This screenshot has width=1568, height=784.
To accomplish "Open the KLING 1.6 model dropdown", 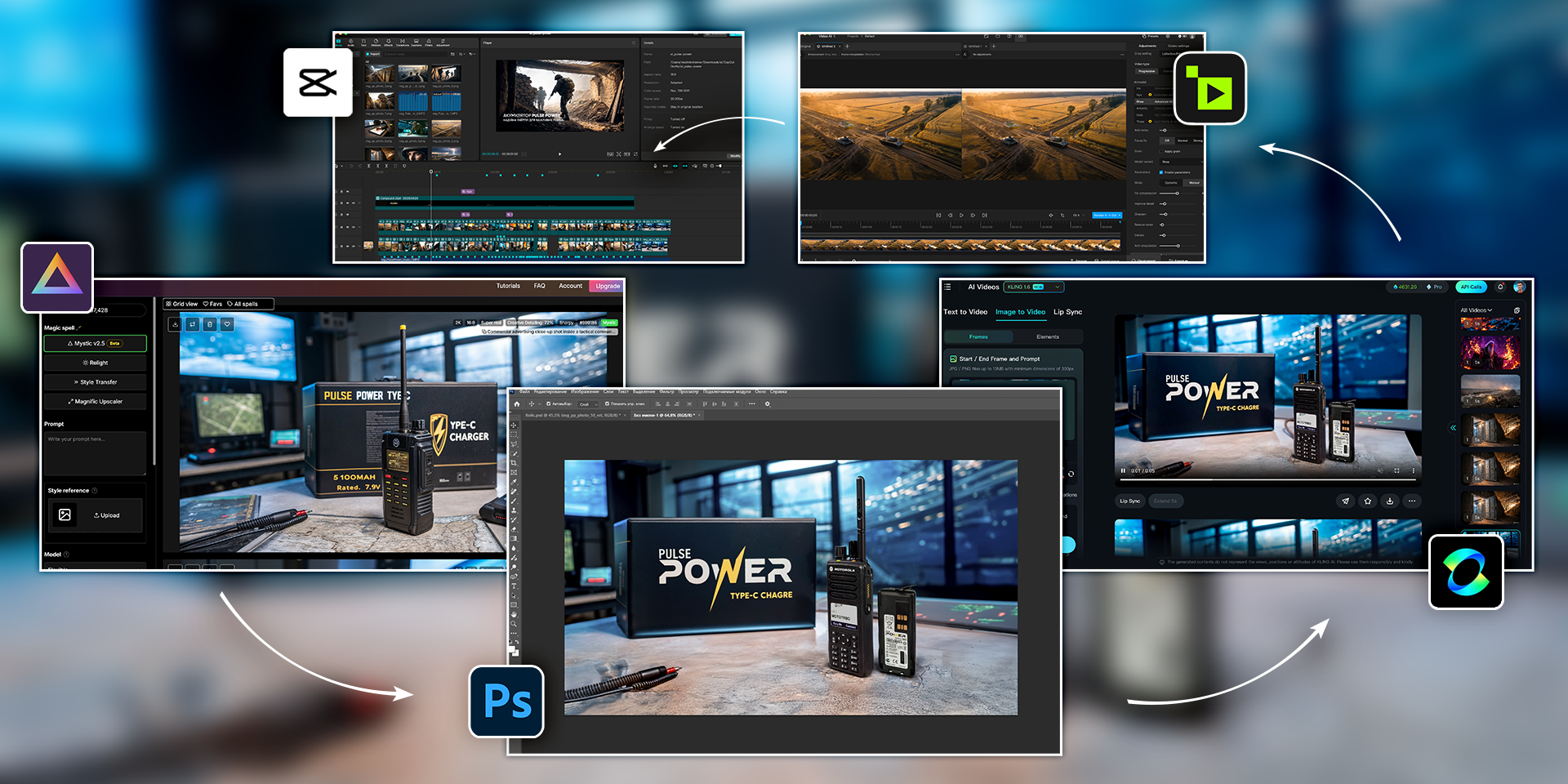I will point(1034,287).
